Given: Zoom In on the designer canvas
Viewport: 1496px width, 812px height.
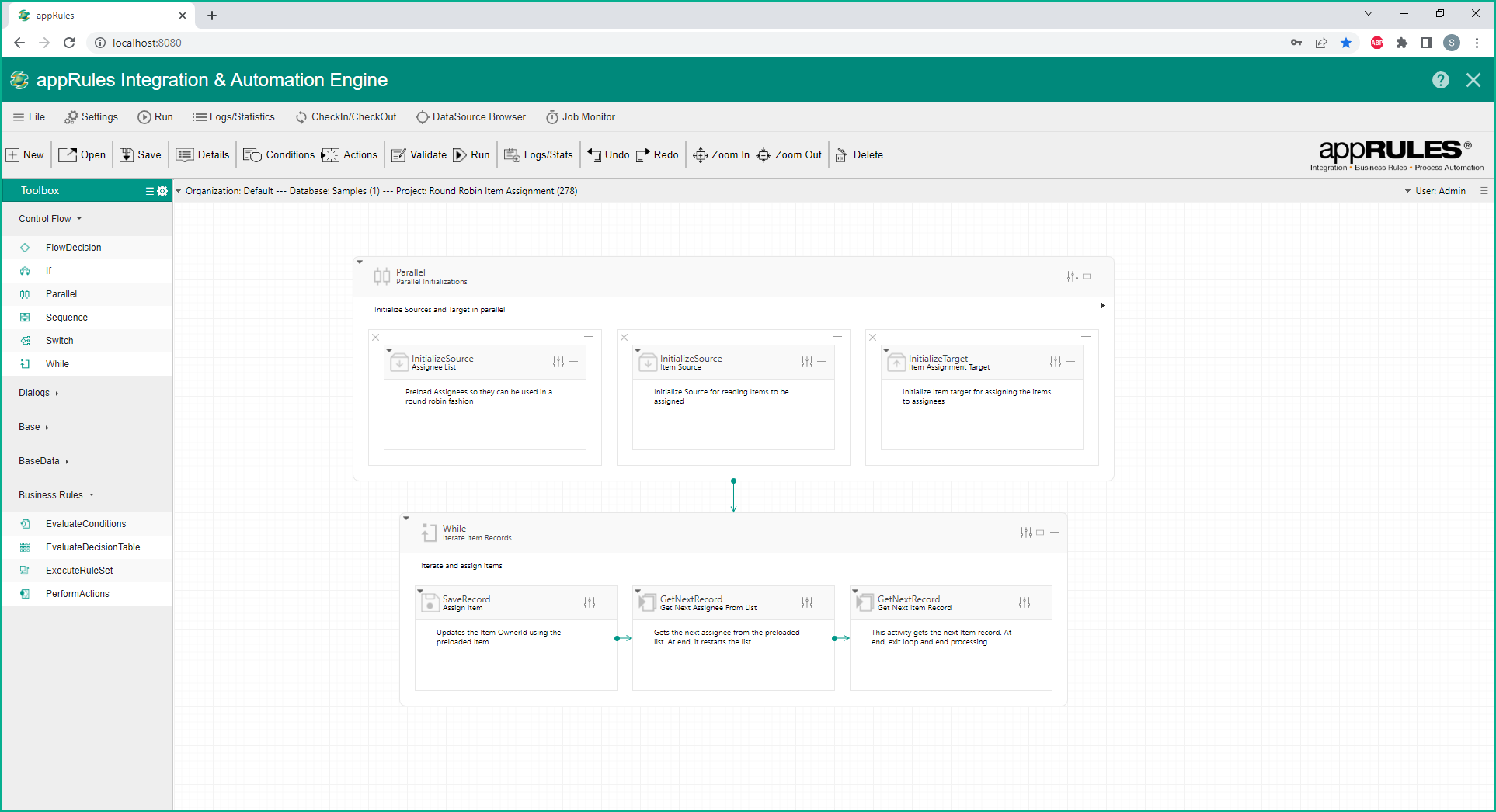Looking at the screenshot, I should [x=722, y=155].
